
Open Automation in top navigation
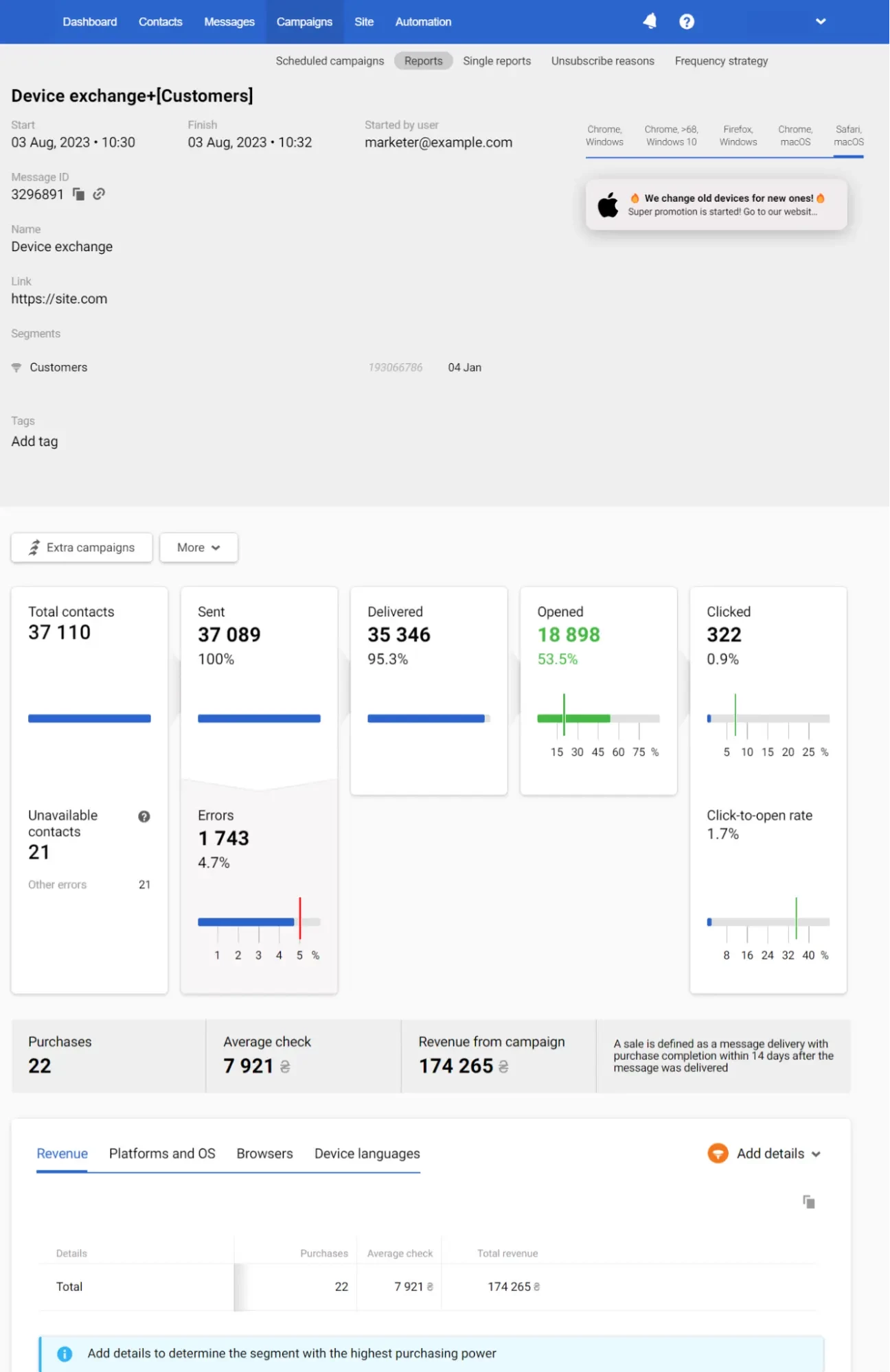click(423, 22)
